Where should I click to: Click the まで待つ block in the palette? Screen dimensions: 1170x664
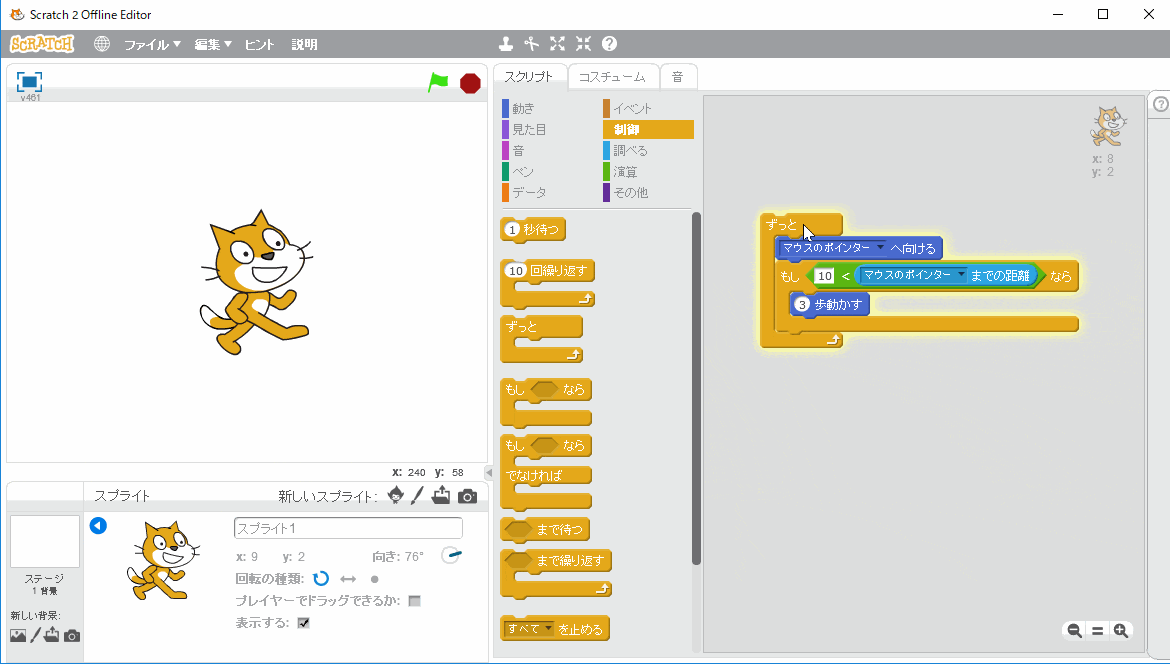(x=545, y=530)
